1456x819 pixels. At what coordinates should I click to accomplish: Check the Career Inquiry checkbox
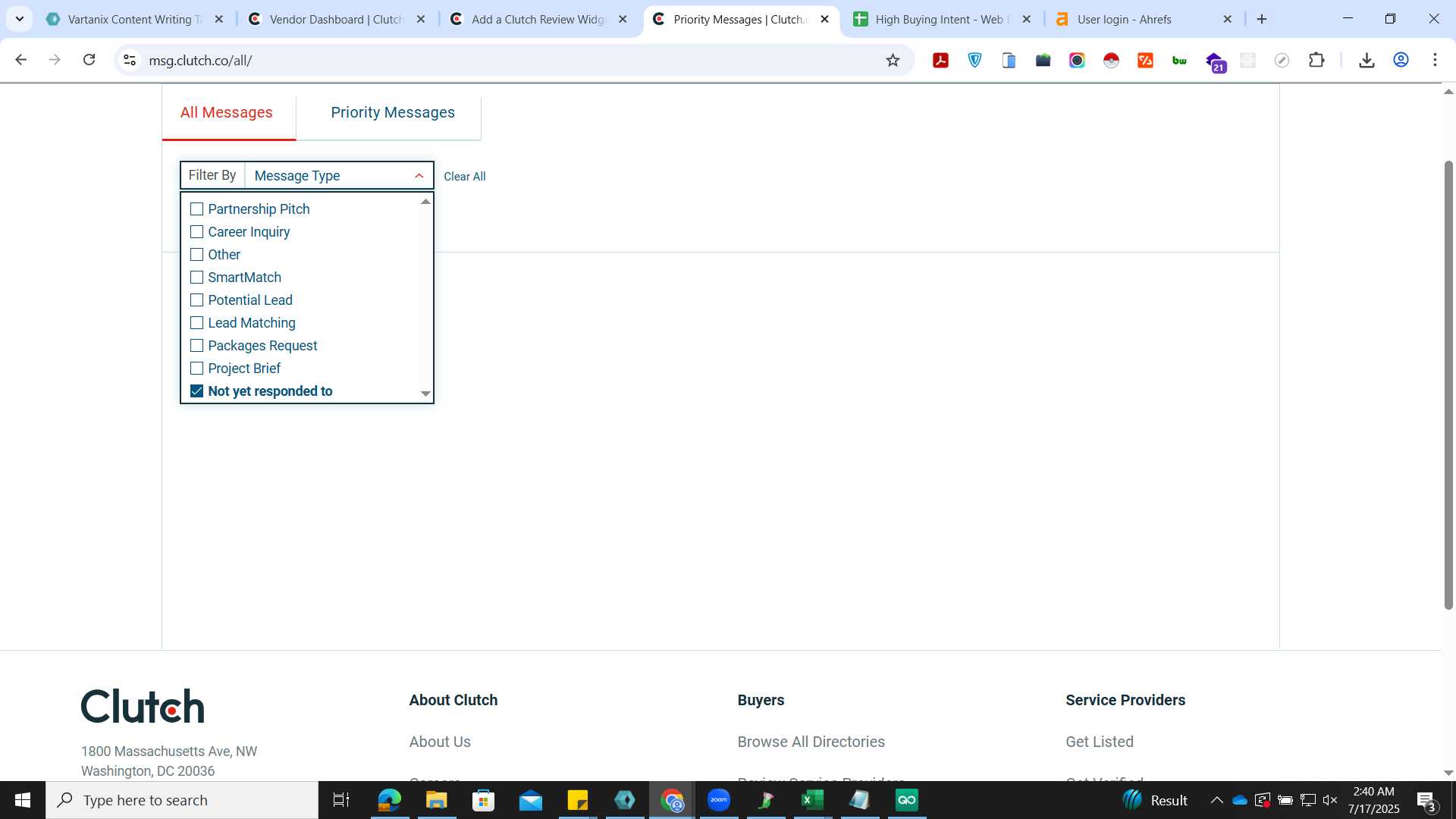(197, 232)
